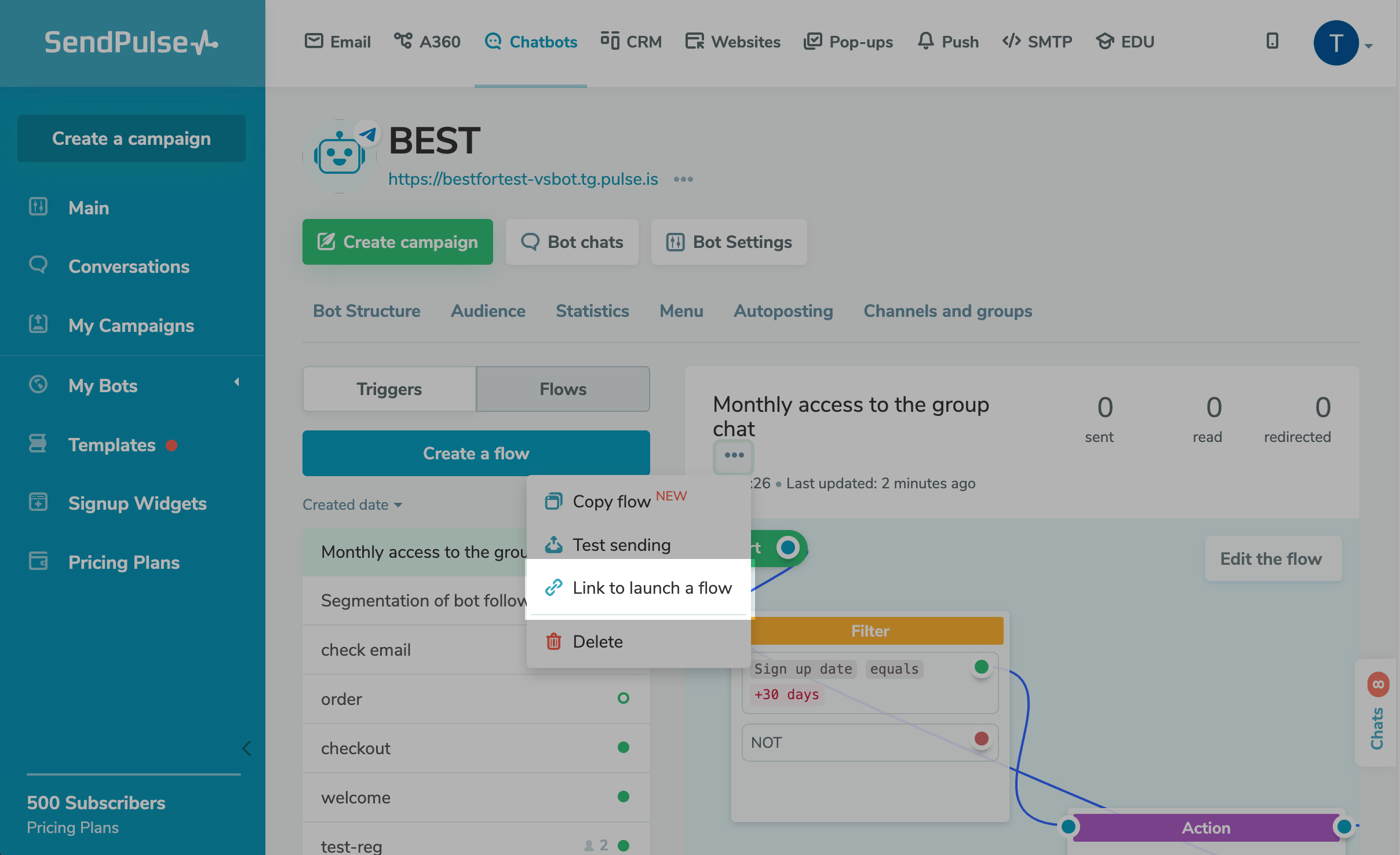Expand the My Bots sidebar arrow
This screenshot has width=1400, height=855.
coord(236,382)
